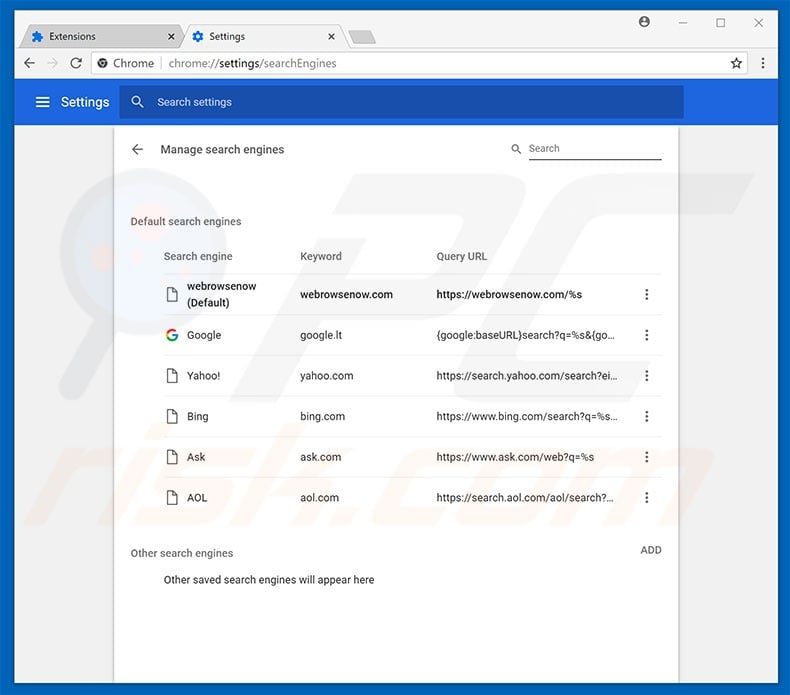Click the https://webrowsenow.com/%s query URL
This screenshot has width=790, height=695.
click(x=509, y=294)
